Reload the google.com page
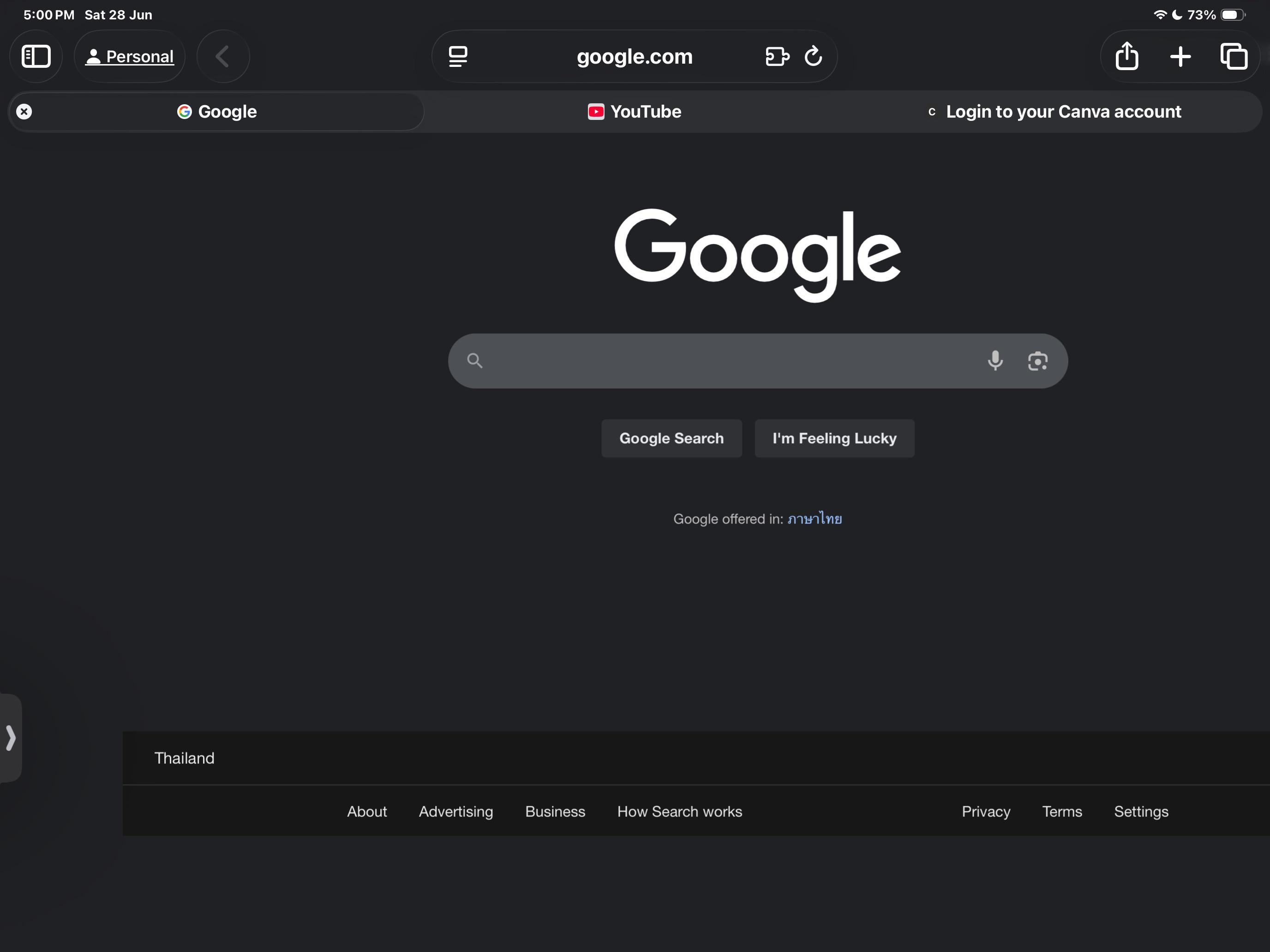This screenshot has height=952, width=1270. click(x=813, y=56)
